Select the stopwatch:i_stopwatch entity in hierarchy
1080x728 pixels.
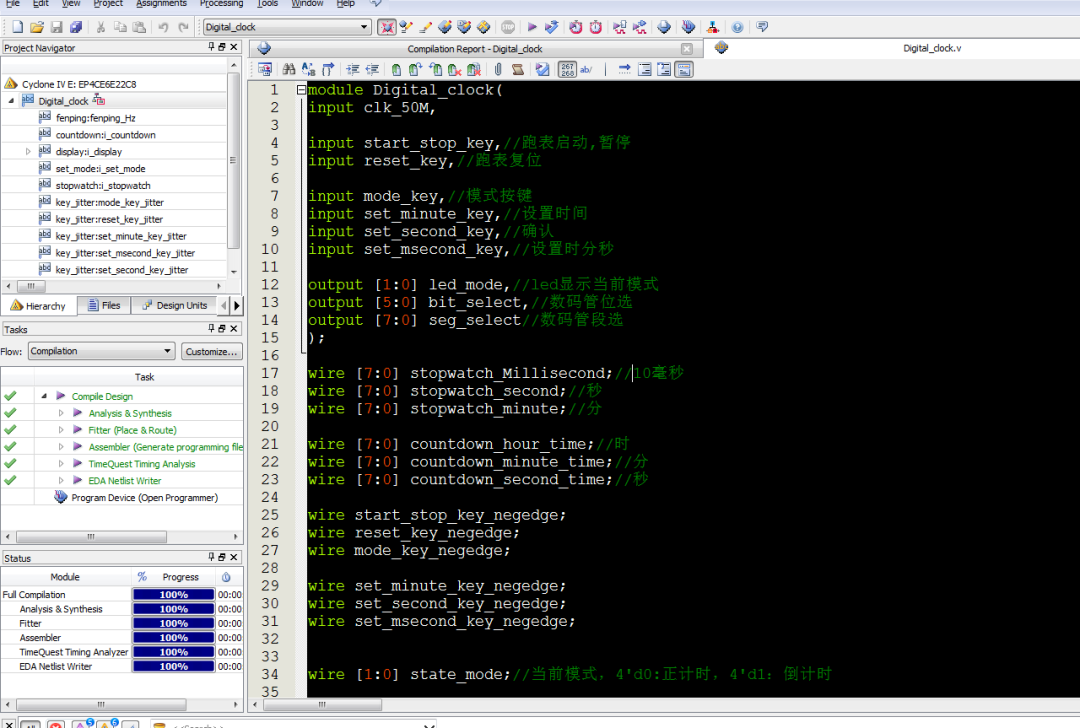pyautogui.click(x=103, y=185)
